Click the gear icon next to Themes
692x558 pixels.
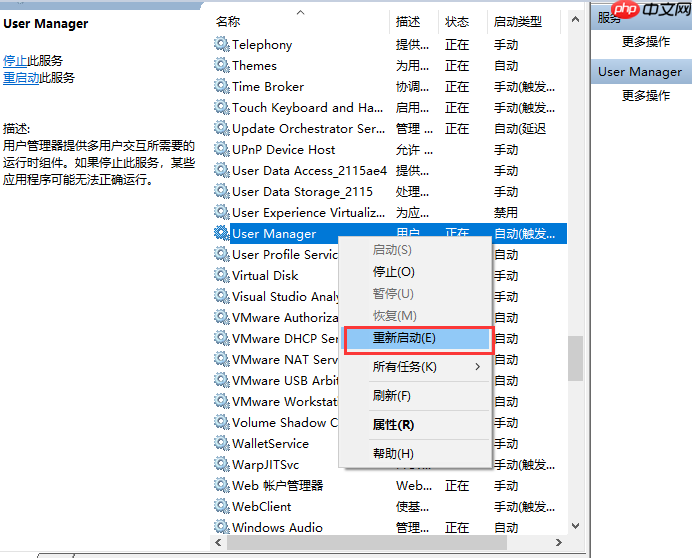tap(221, 65)
